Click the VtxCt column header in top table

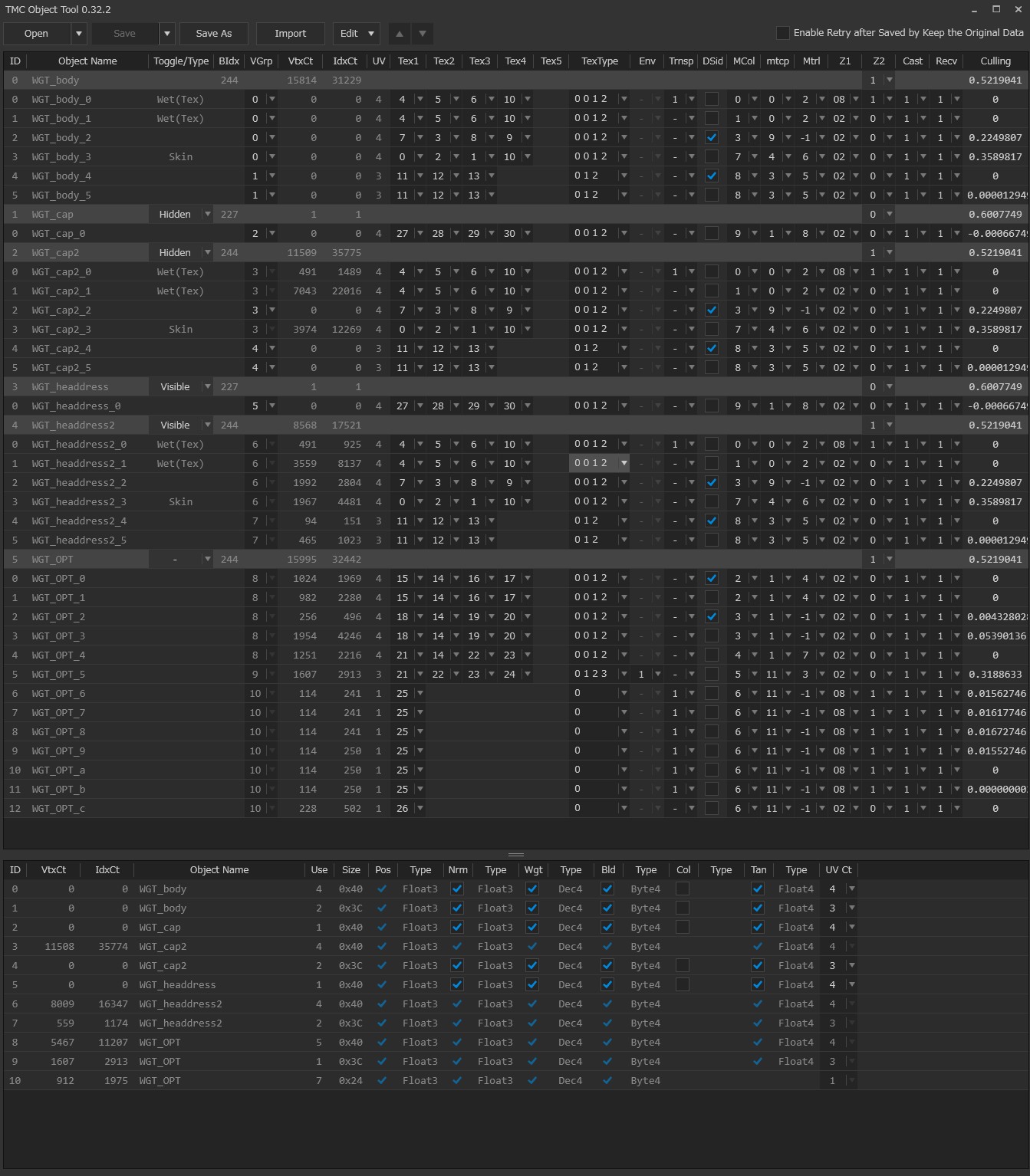point(301,61)
